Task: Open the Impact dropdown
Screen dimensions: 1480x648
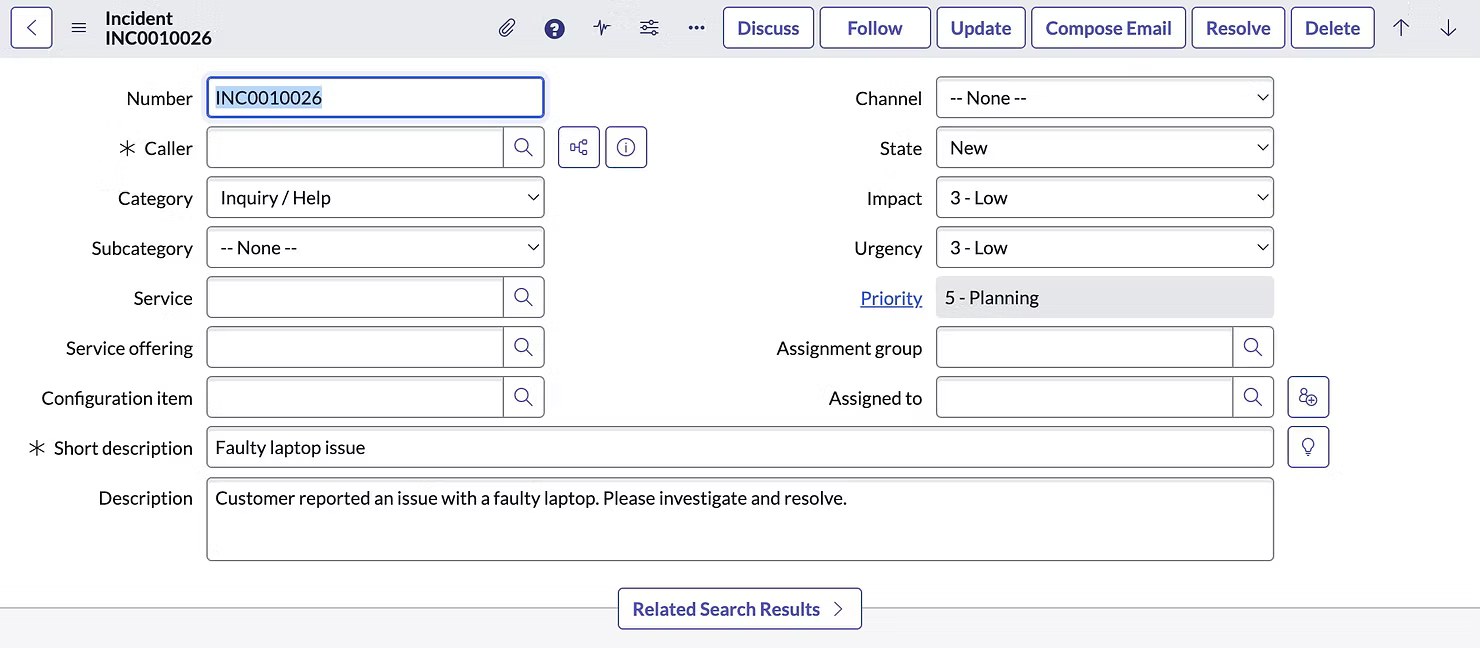Action: (1104, 197)
